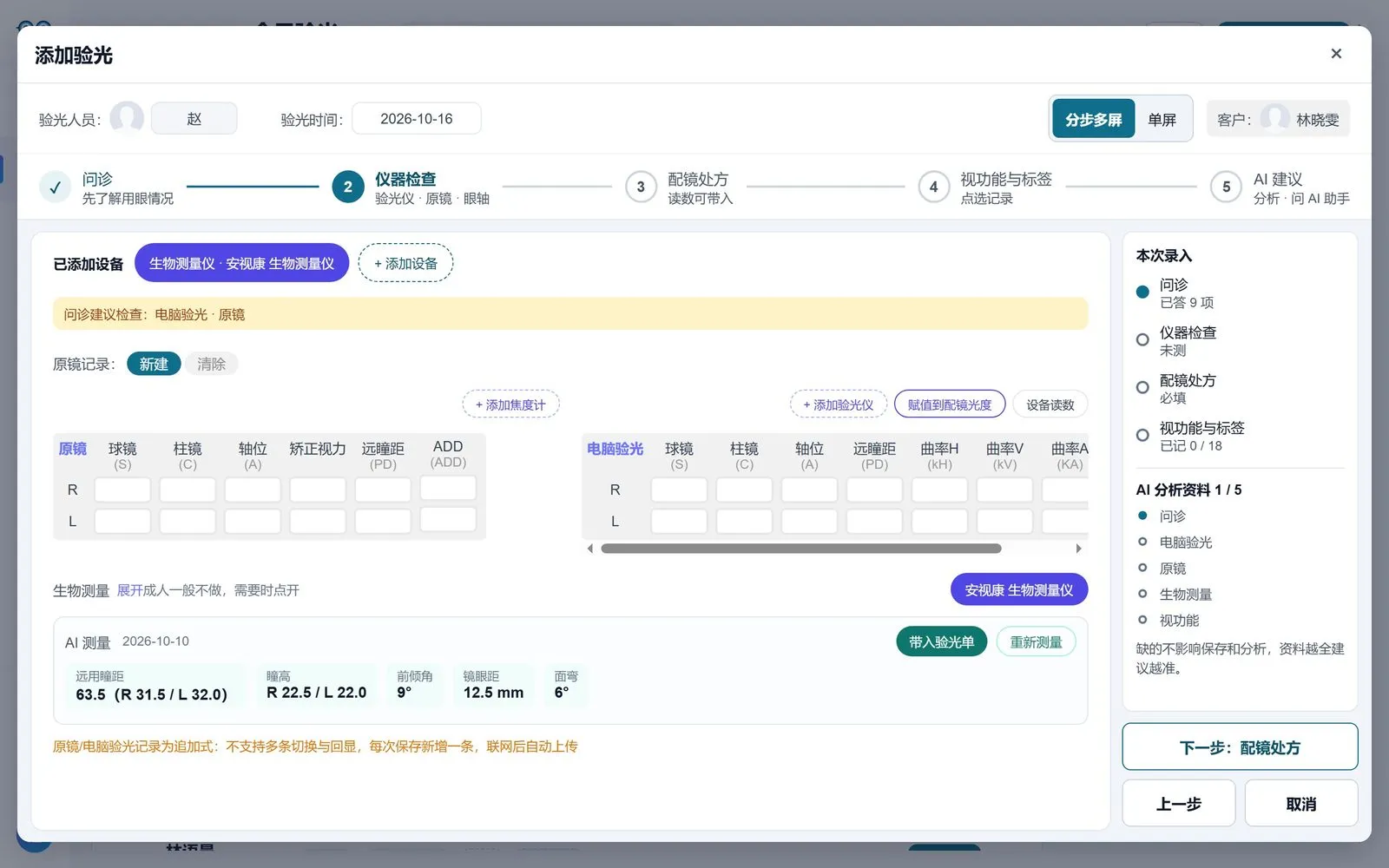The image size is (1389, 868).
Task: Click the 设备读数 button
Action: (1050, 404)
